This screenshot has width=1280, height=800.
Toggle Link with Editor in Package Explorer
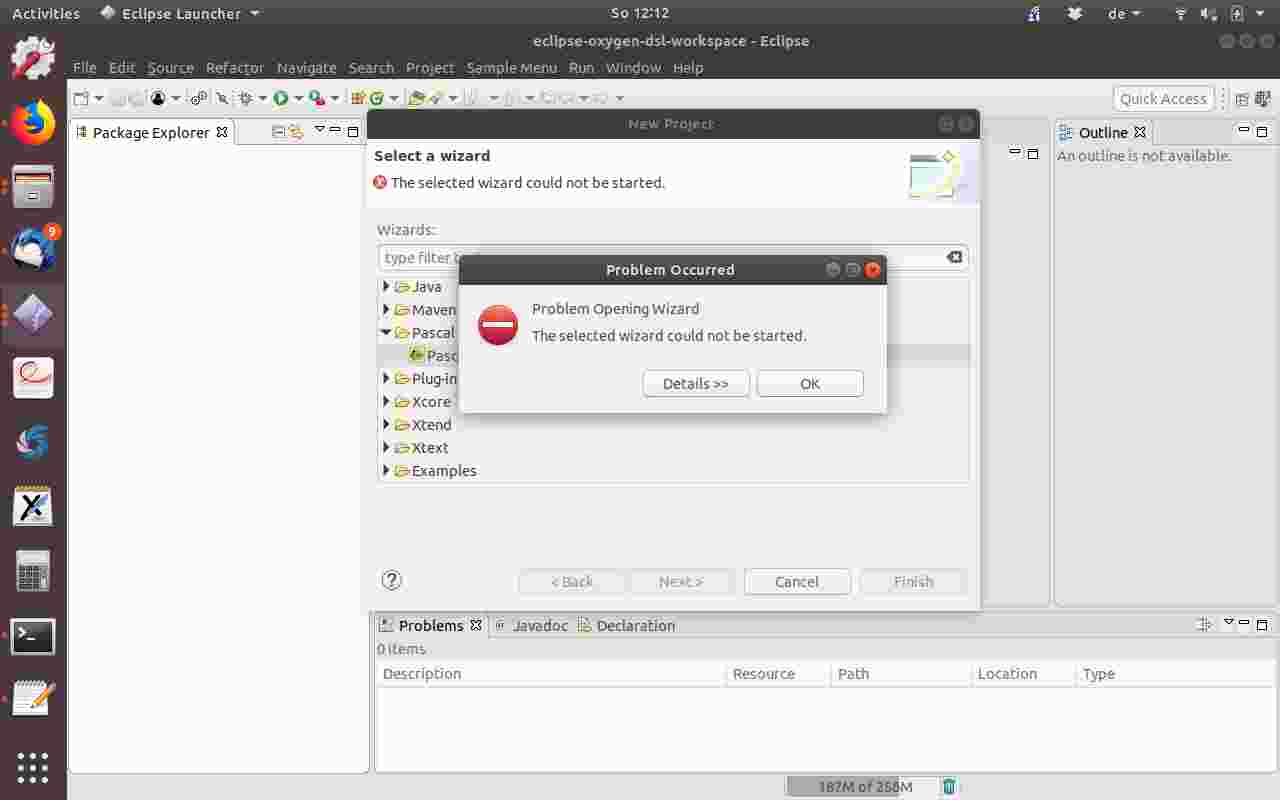click(x=297, y=131)
